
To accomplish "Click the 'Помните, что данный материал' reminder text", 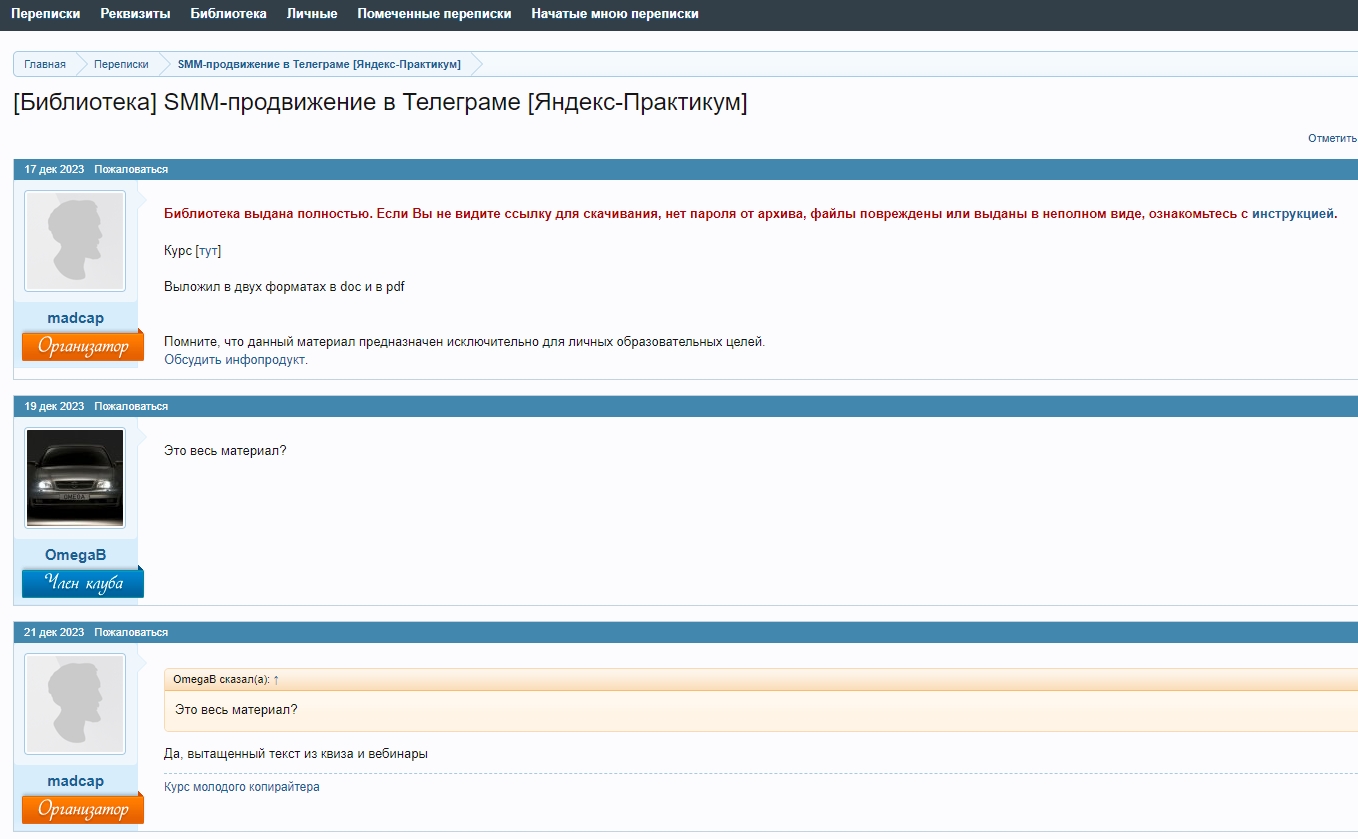I will (464, 342).
